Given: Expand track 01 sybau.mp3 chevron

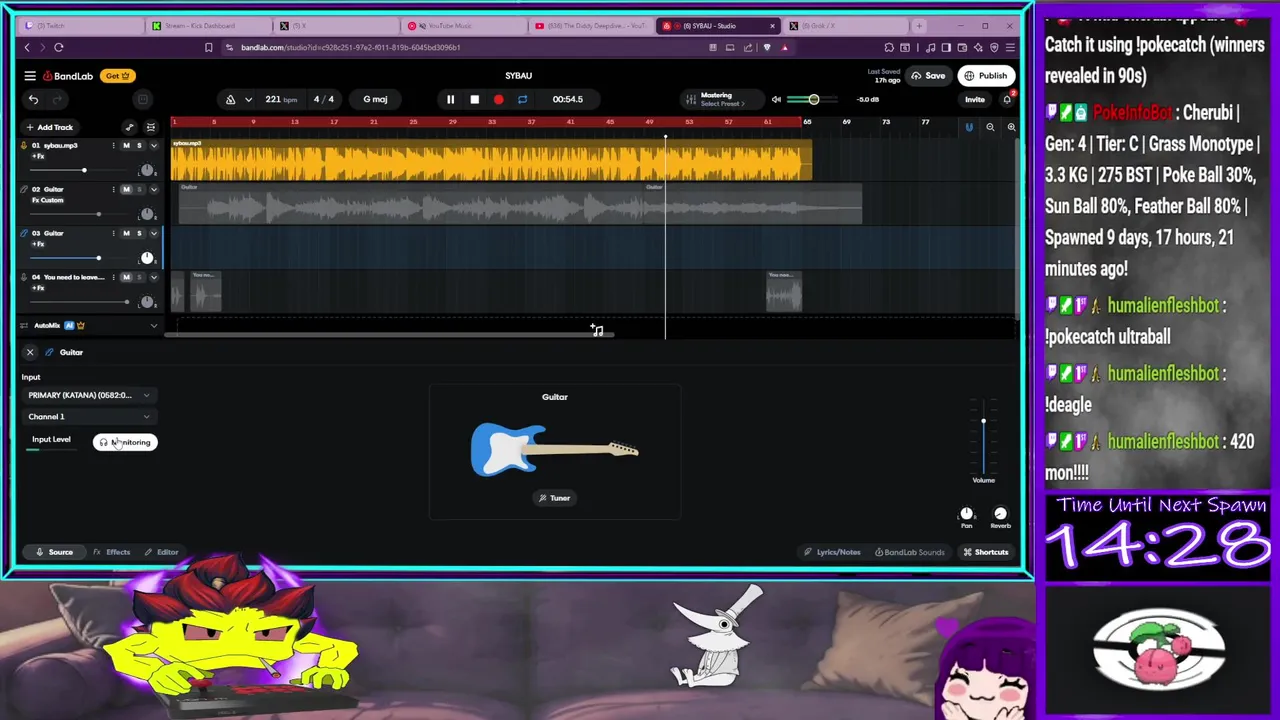Looking at the screenshot, I should tap(153, 146).
